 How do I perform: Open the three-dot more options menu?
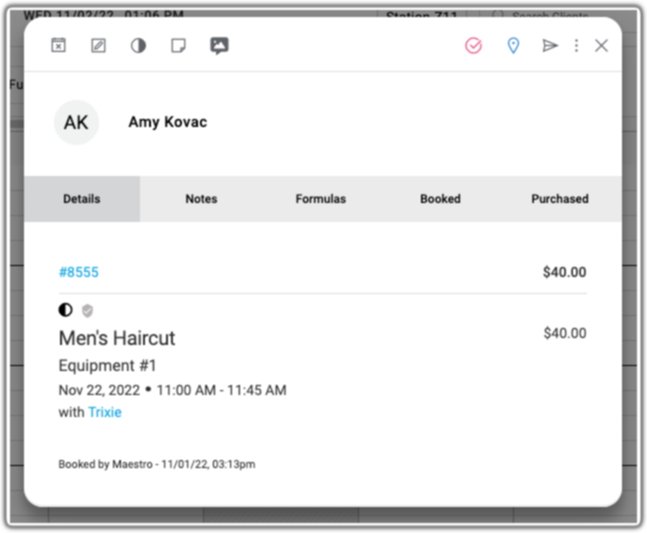click(576, 45)
